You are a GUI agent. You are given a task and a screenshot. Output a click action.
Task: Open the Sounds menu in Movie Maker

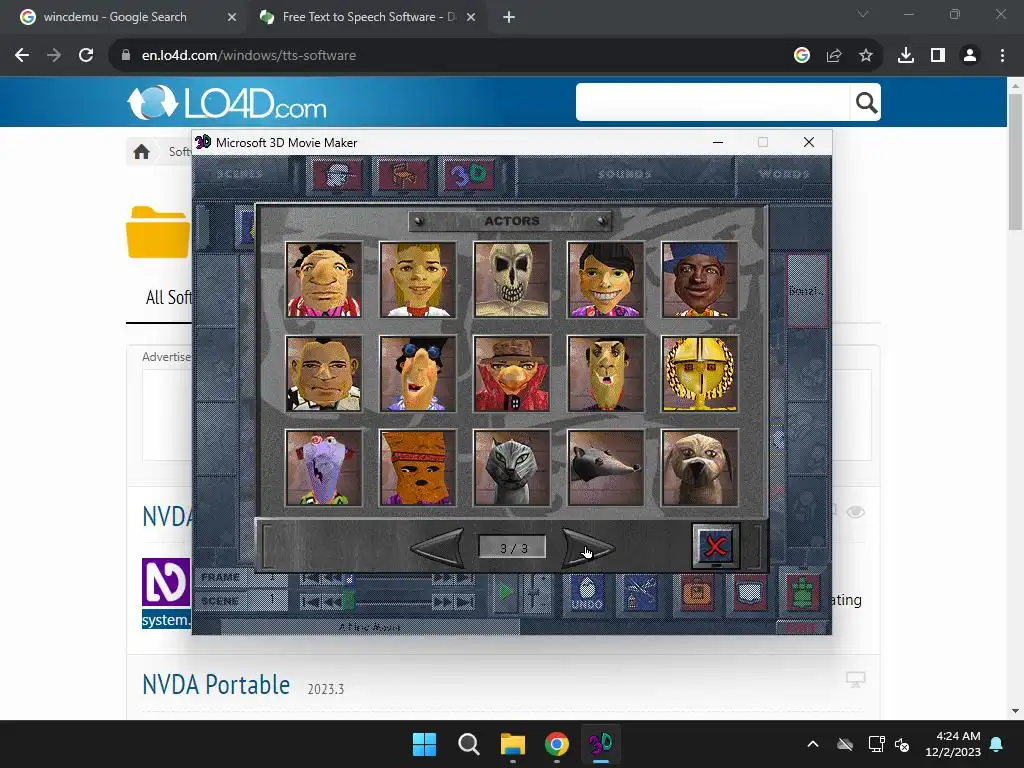click(x=624, y=174)
